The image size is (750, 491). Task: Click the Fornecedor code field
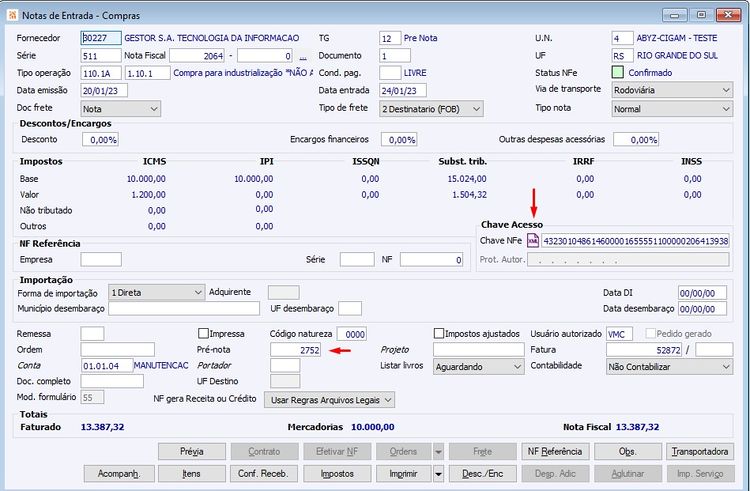[100, 38]
